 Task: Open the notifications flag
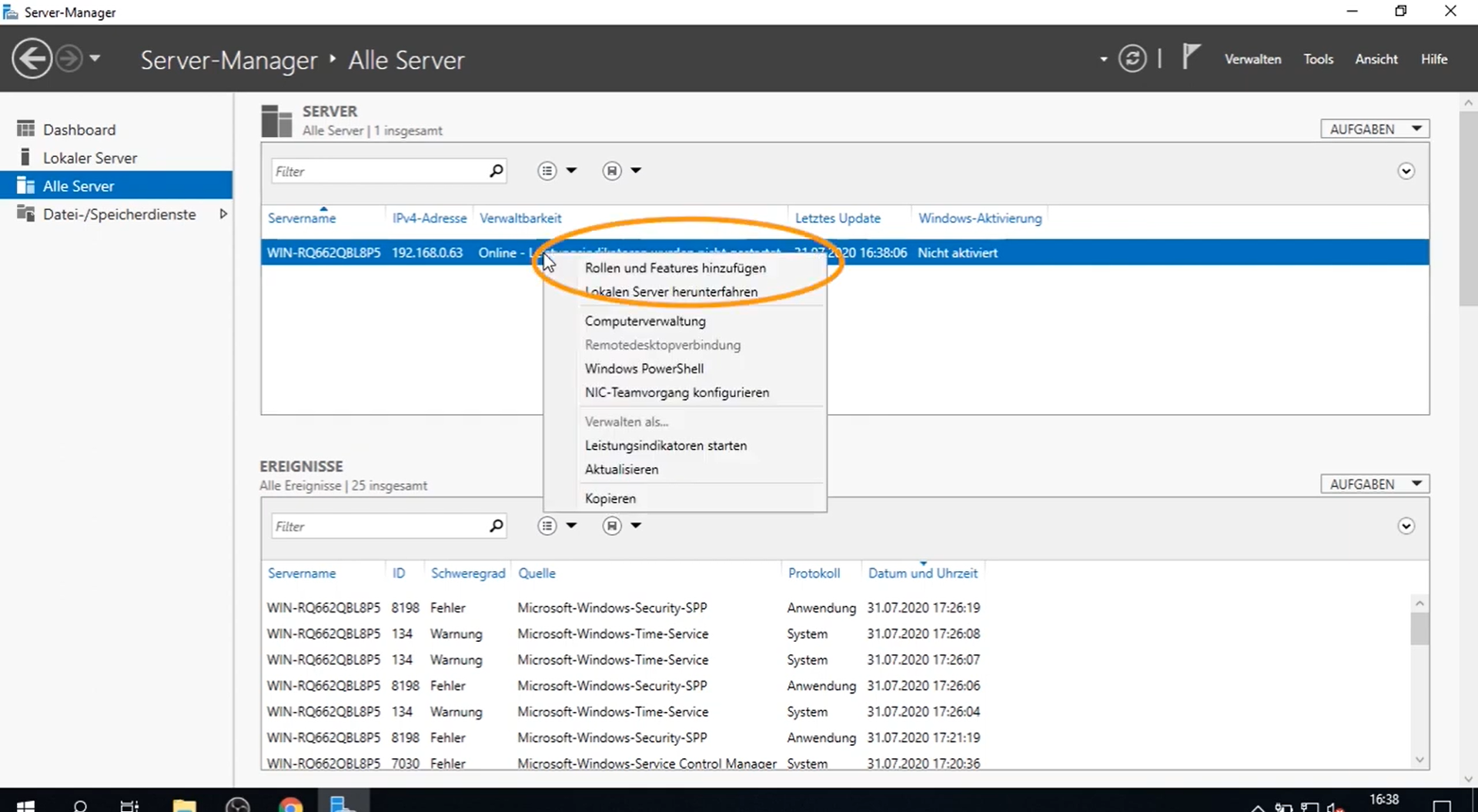click(1190, 58)
